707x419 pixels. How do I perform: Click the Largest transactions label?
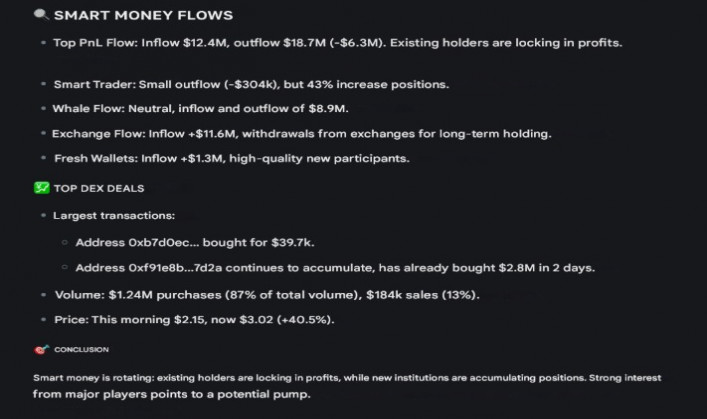[113, 215]
